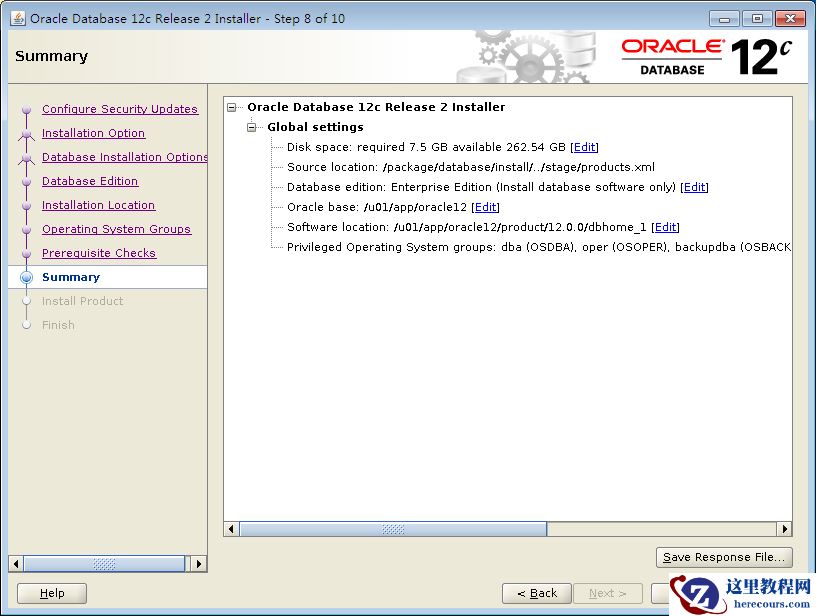Collapse the Oracle Database 12c Release 2 Installer node

pyautogui.click(x=232, y=108)
